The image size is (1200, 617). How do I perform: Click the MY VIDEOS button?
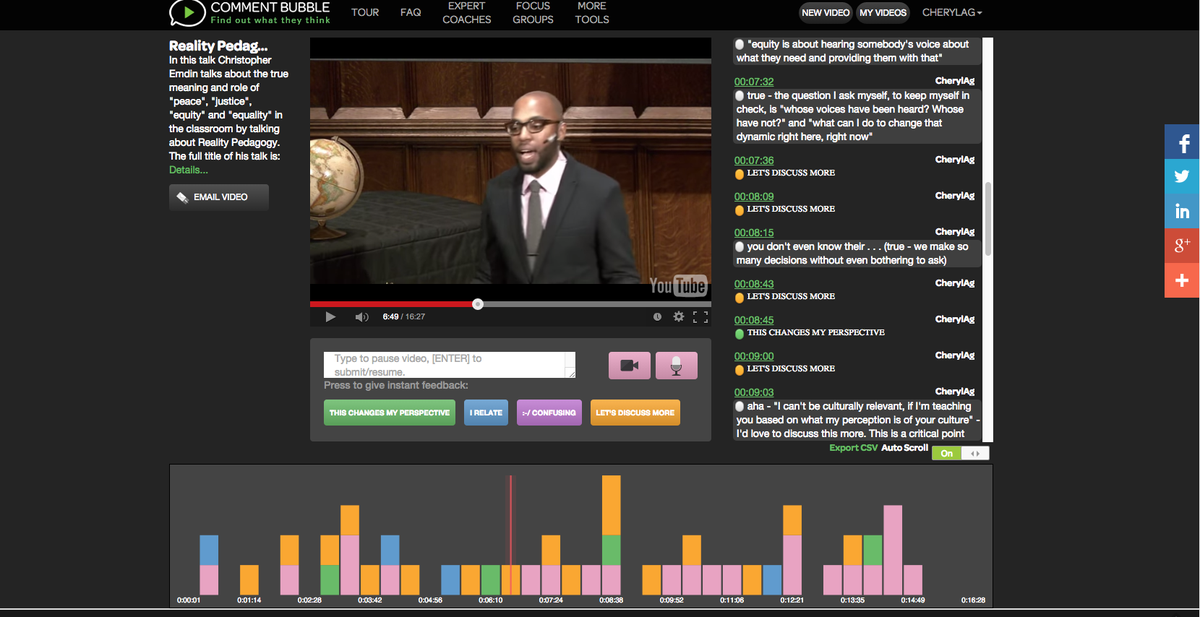point(883,12)
